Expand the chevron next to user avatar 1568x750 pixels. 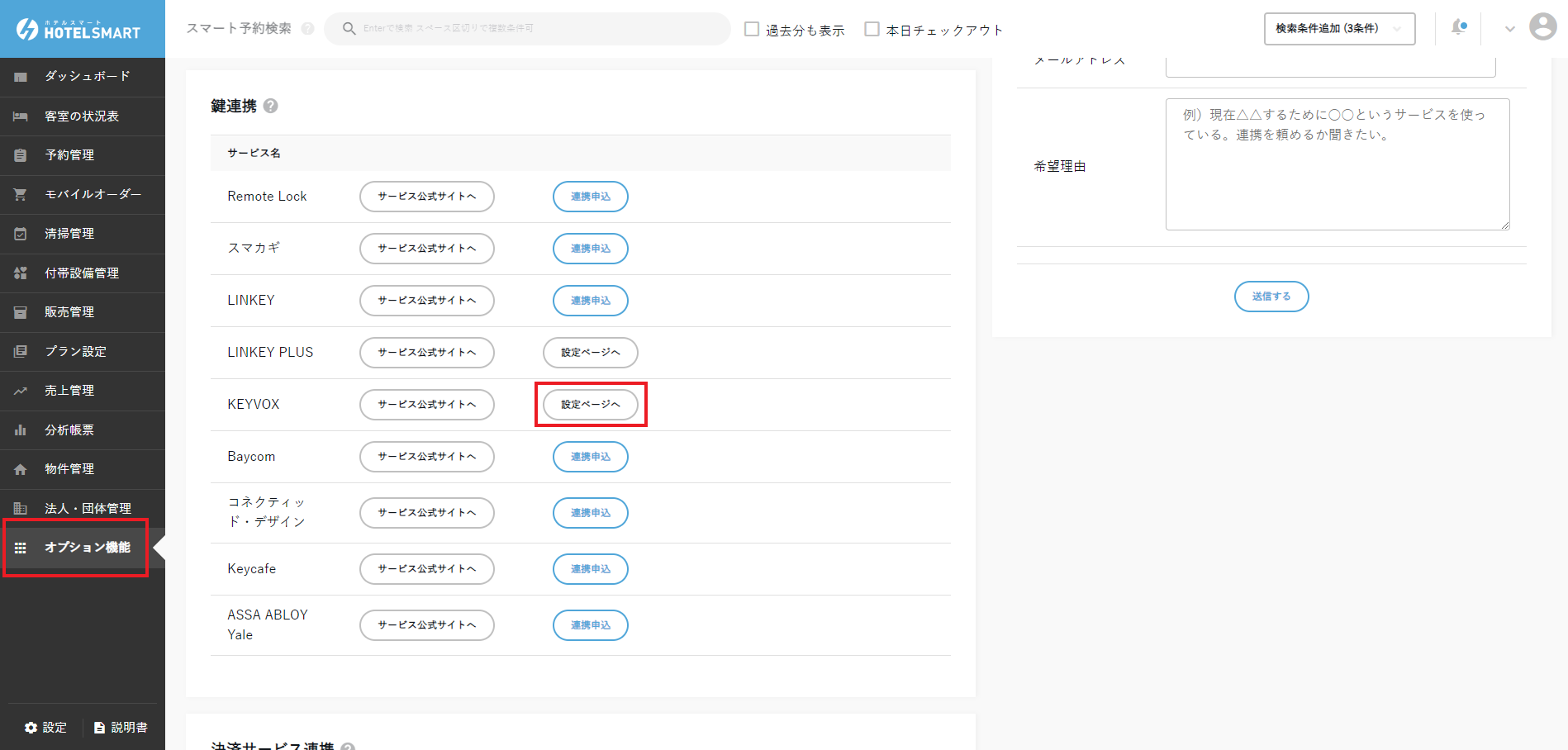1509,29
